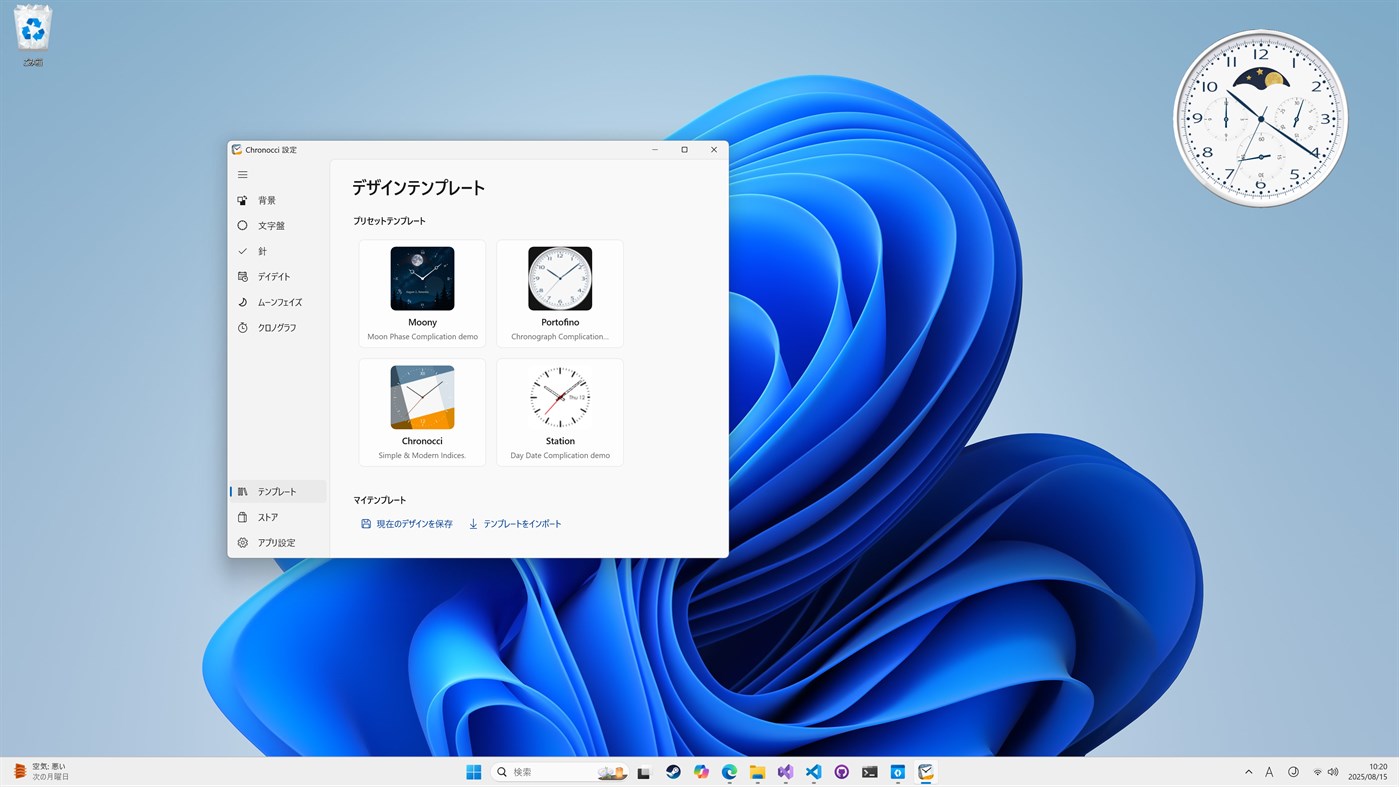Open the taskbar clock and calendar
This screenshot has height=787, width=1399.
1367,772
